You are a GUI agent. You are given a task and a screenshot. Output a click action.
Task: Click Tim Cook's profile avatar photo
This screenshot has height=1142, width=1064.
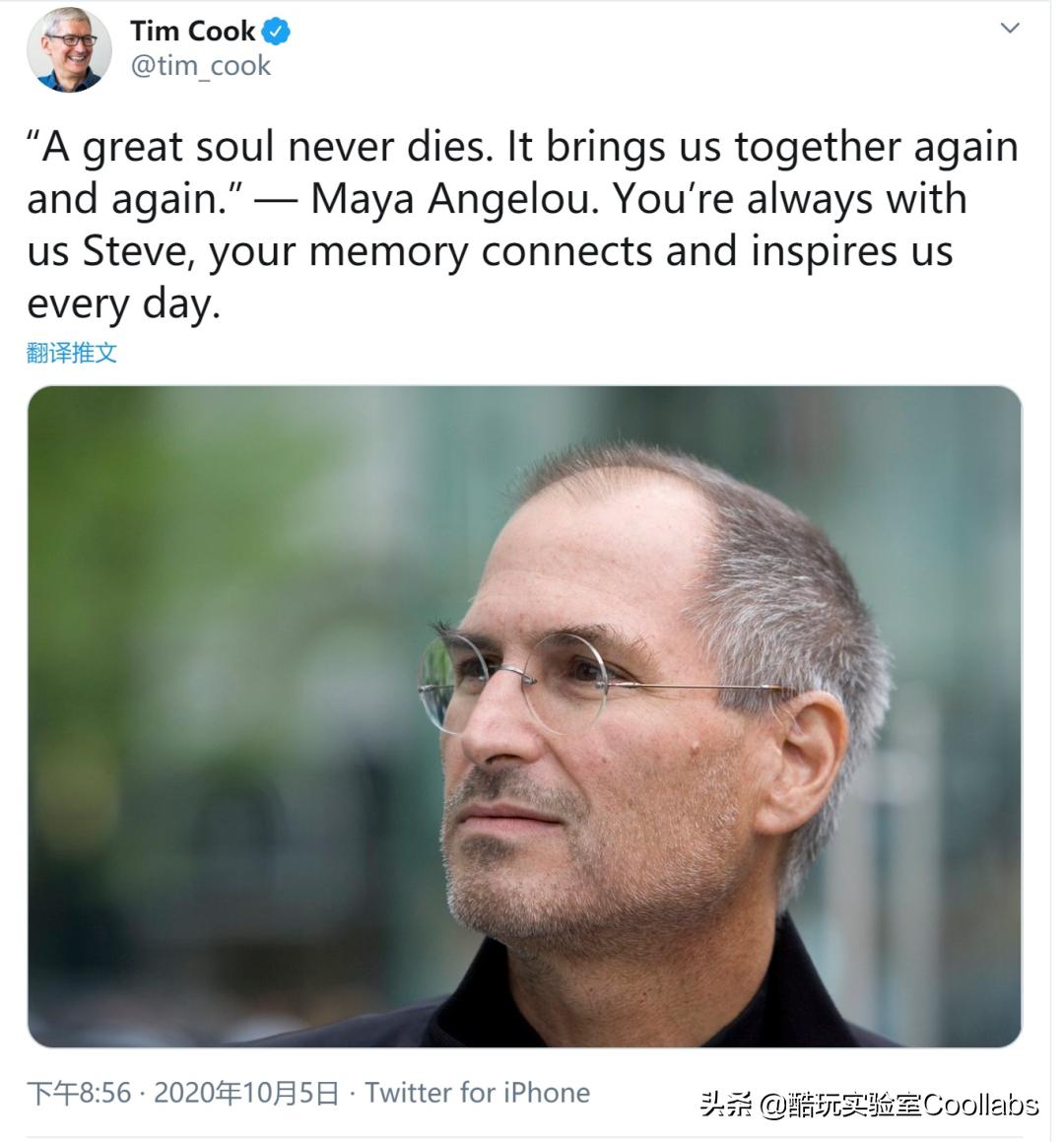[x=69, y=49]
